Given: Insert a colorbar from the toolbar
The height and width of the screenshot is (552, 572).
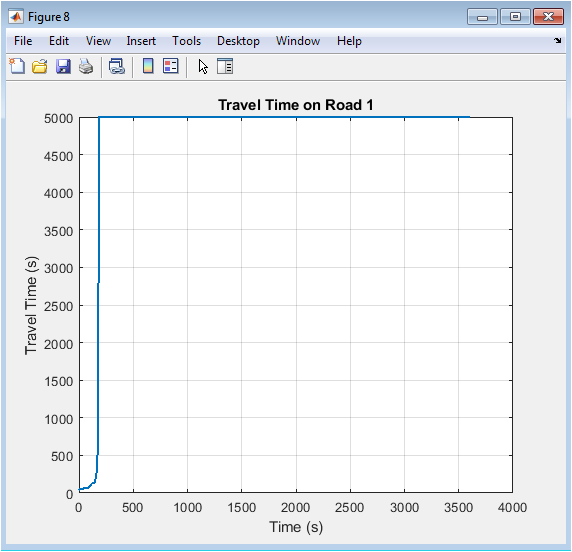Looking at the screenshot, I should click(x=148, y=66).
